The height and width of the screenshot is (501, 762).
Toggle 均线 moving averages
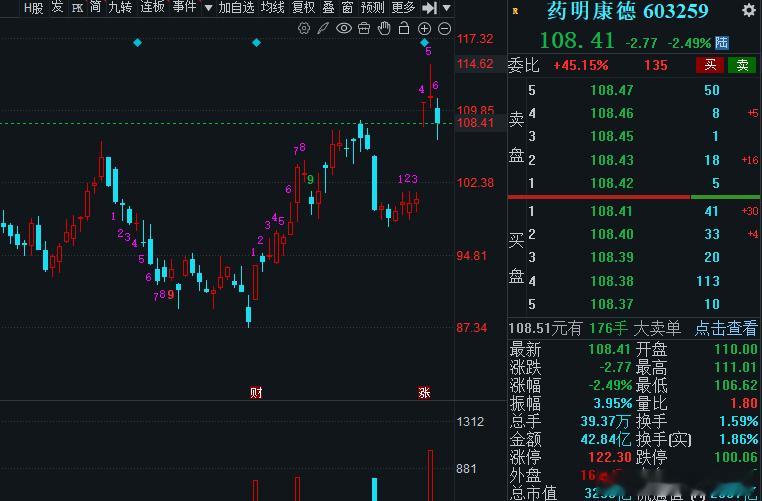(x=273, y=7)
